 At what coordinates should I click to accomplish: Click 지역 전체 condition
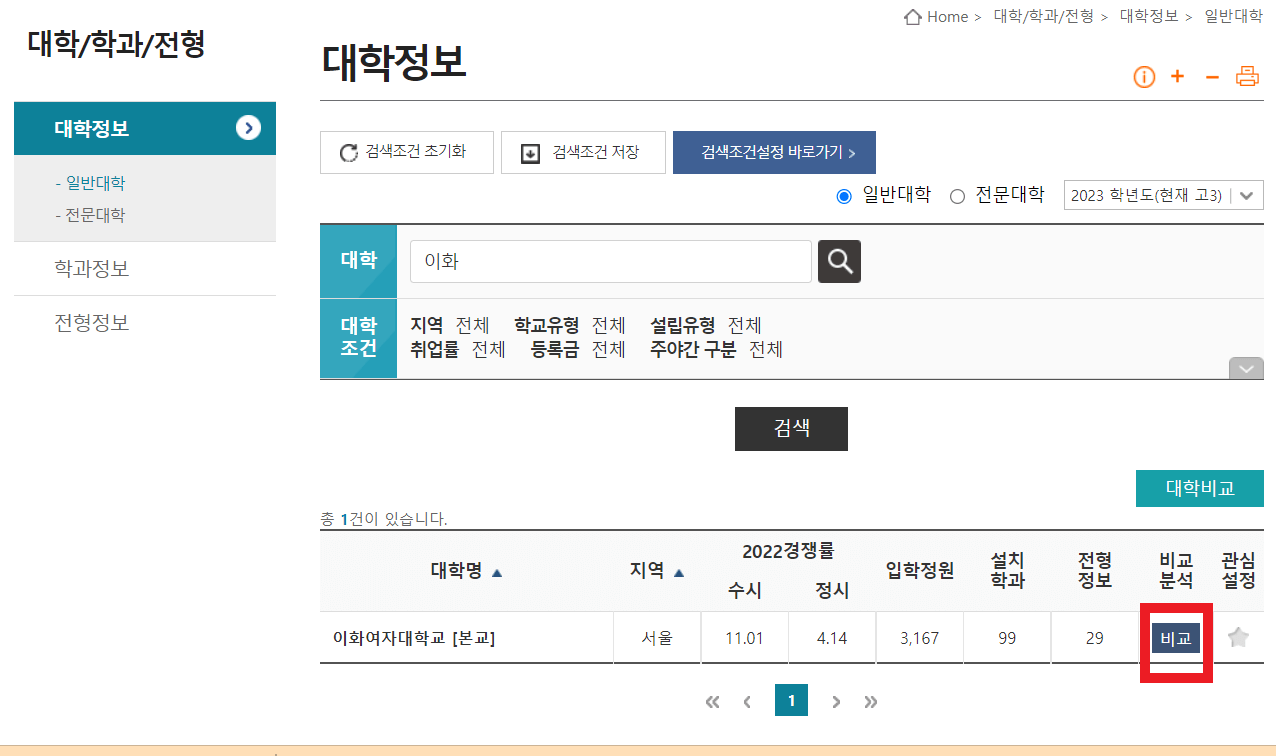pos(450,325)
